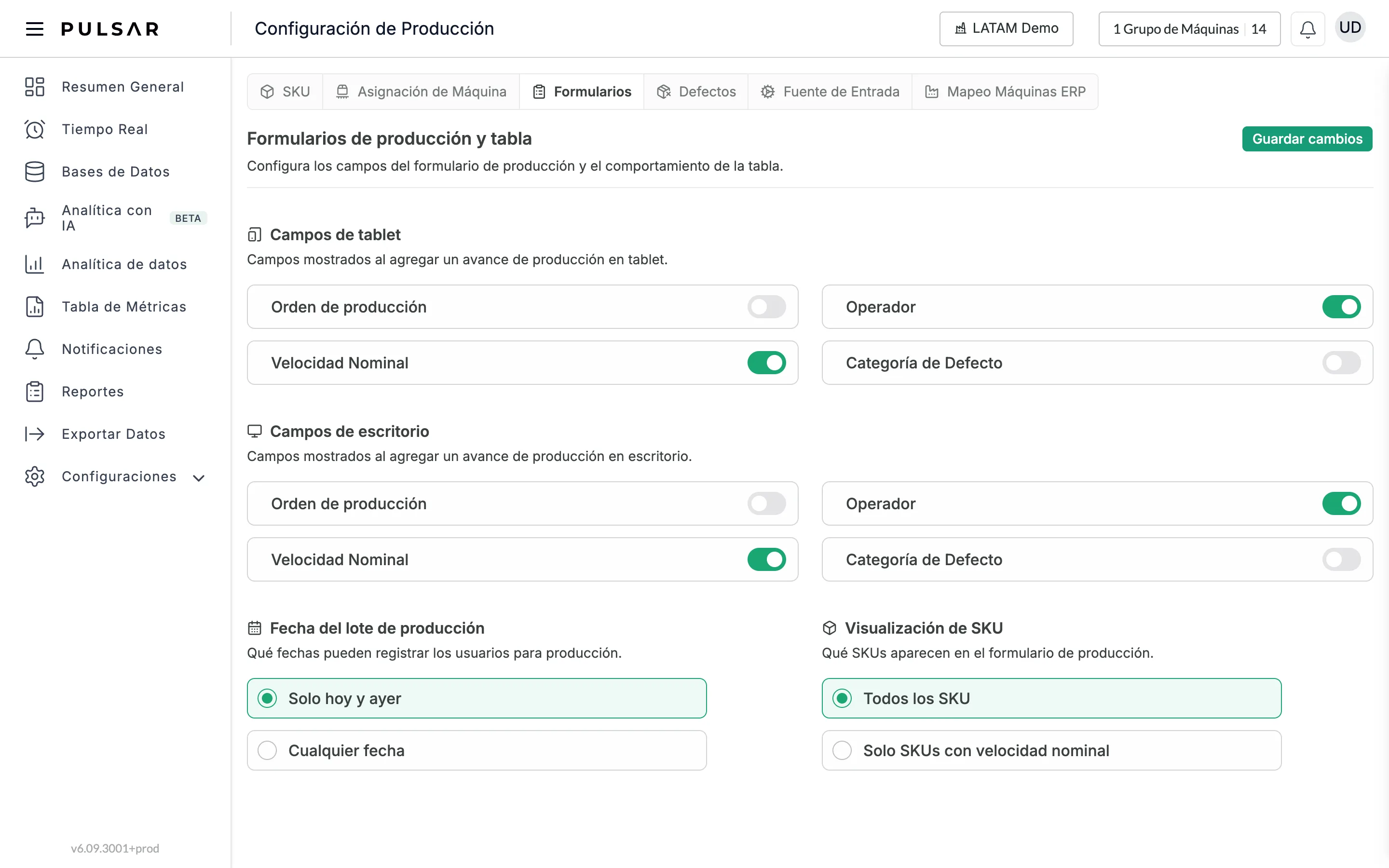
Task: Enable escritorio Orden de producción toggle
Action: pyautogui.click(x=766, y=503)
